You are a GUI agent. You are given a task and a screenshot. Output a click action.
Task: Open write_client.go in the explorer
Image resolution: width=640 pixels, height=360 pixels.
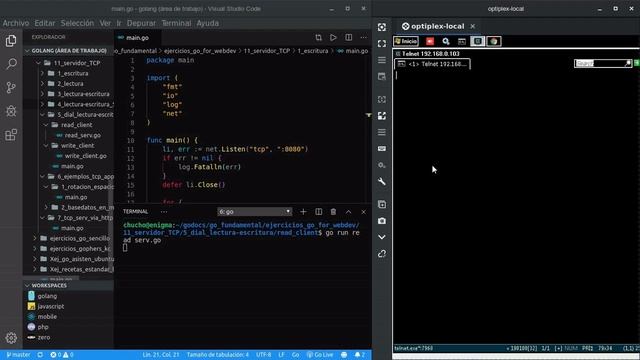click(x=85, y=156)
